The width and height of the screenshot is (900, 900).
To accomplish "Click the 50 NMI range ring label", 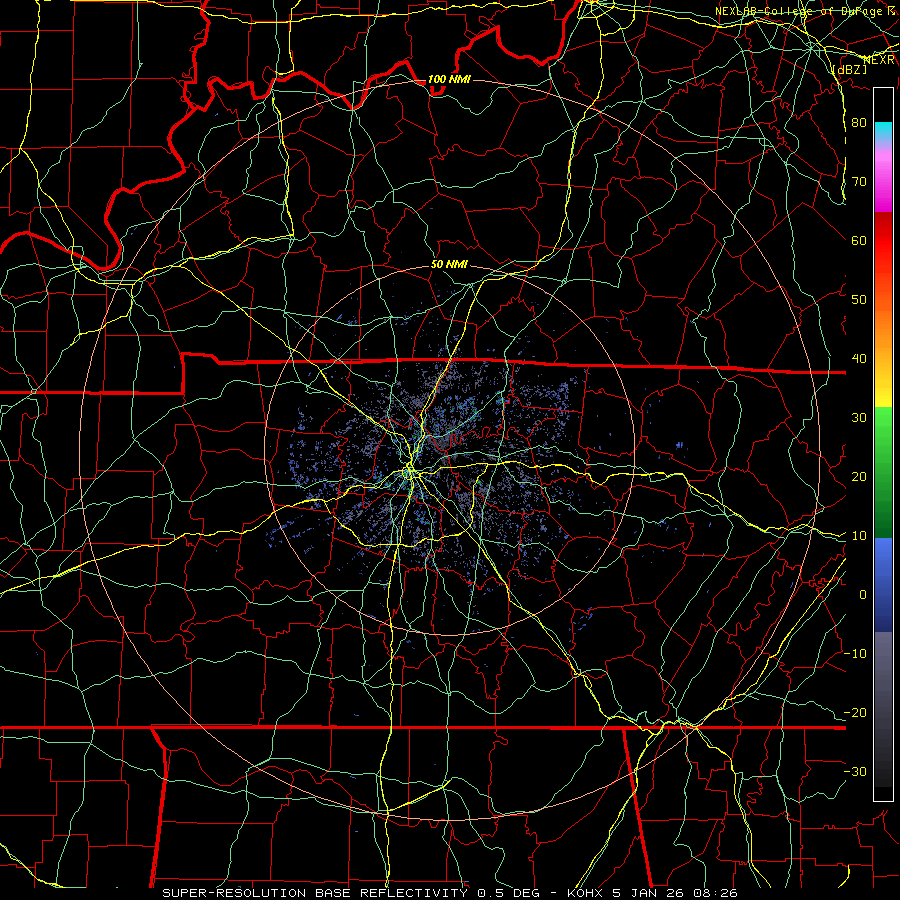I will coord(449,265).
